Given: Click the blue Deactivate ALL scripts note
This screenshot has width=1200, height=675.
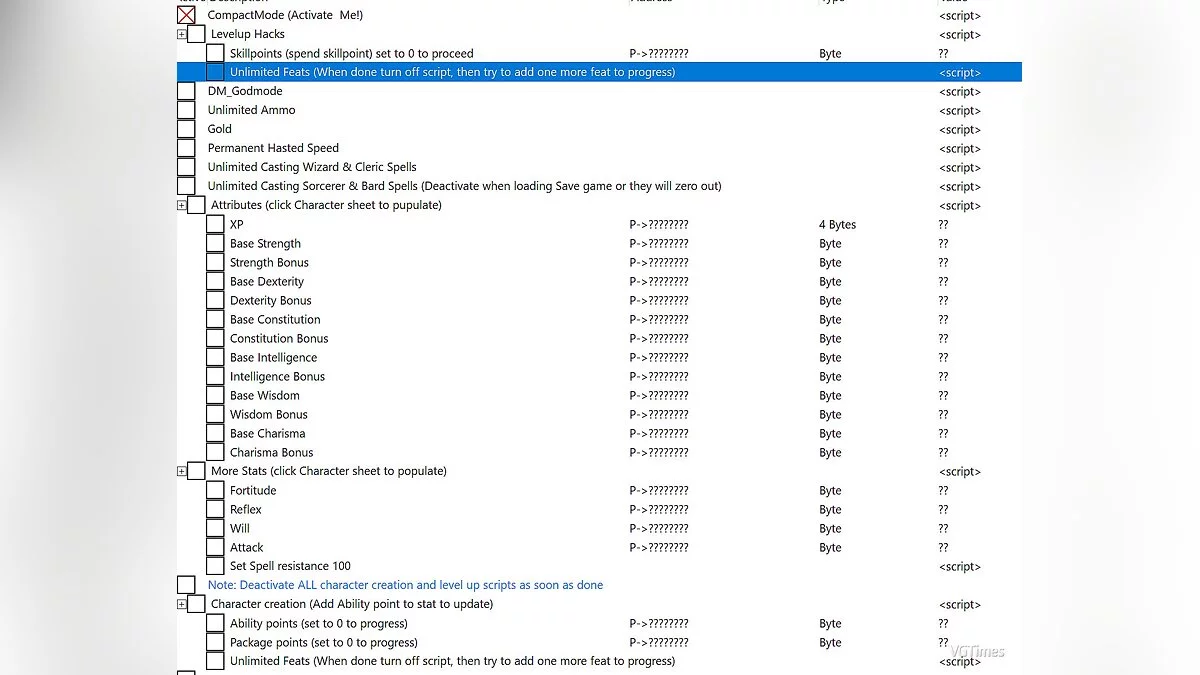Looking at the screenshot, I should (x=405, y=585).
